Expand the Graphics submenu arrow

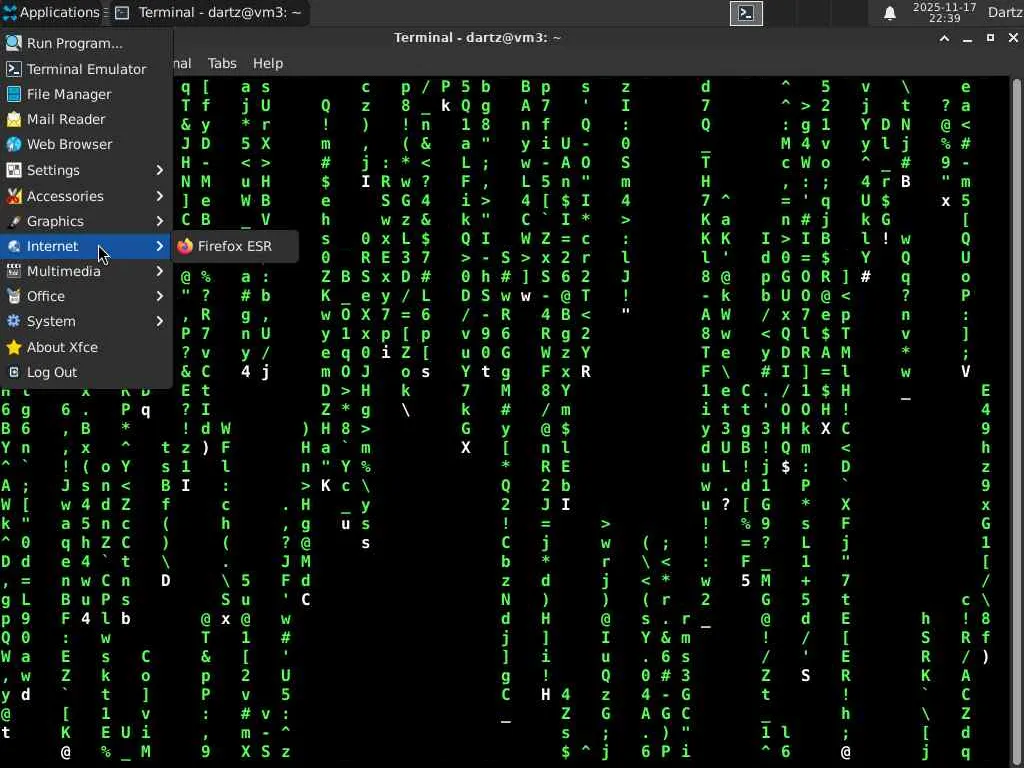159,221
